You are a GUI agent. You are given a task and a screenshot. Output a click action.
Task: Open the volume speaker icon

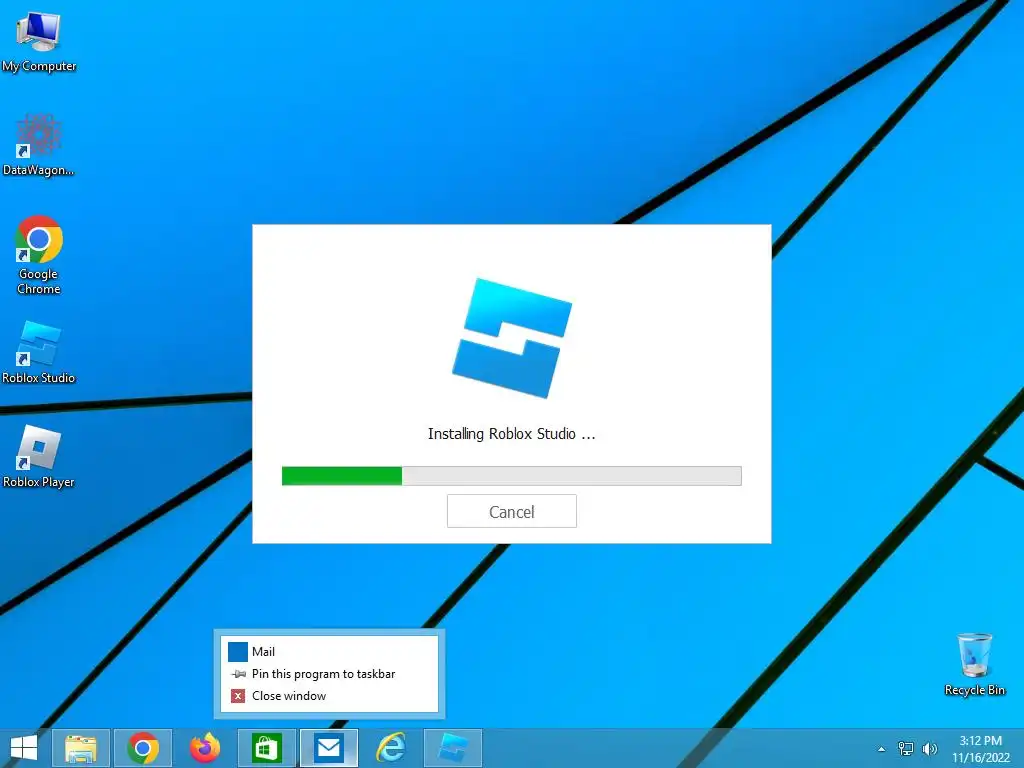(x=930, y=748)
